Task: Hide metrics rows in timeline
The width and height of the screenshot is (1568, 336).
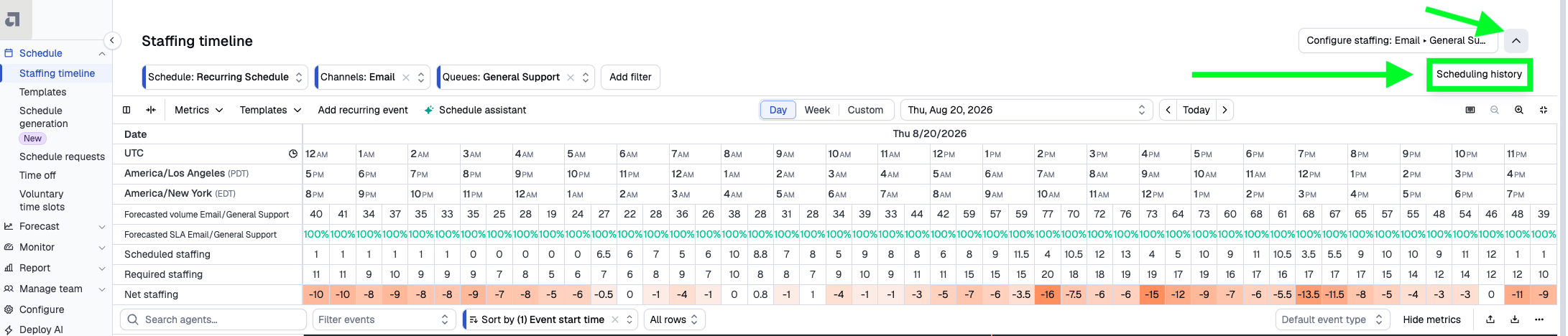Action: (1431, 319)
